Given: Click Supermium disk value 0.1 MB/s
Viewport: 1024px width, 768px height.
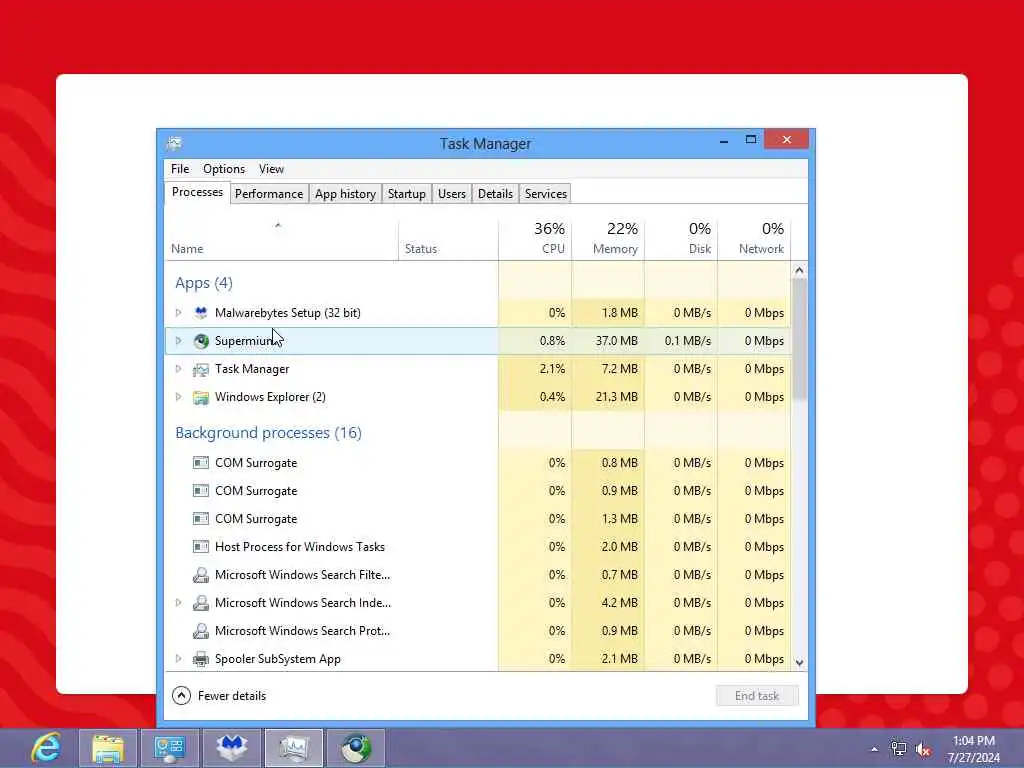Looking at the screenshot, I should [x=688, y=341].
